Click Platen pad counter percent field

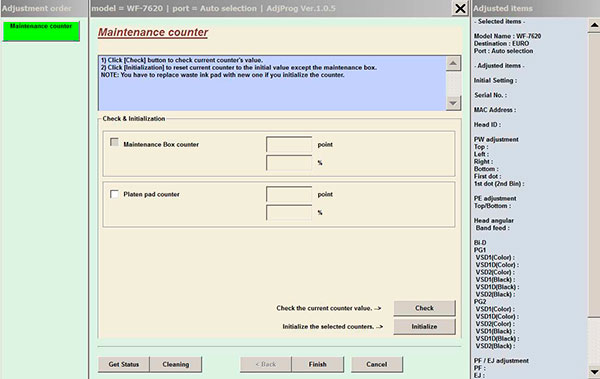tap(289, 212)
